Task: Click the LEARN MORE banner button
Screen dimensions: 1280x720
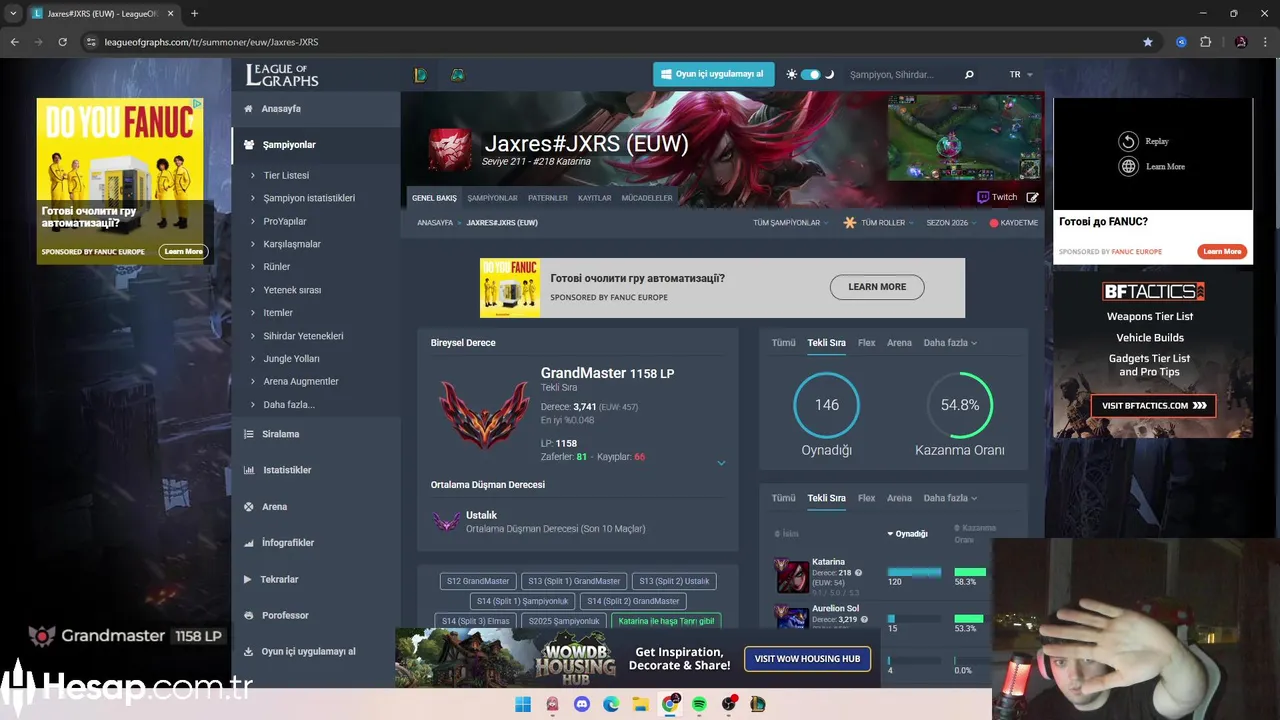Action: [x=877, y=287]
